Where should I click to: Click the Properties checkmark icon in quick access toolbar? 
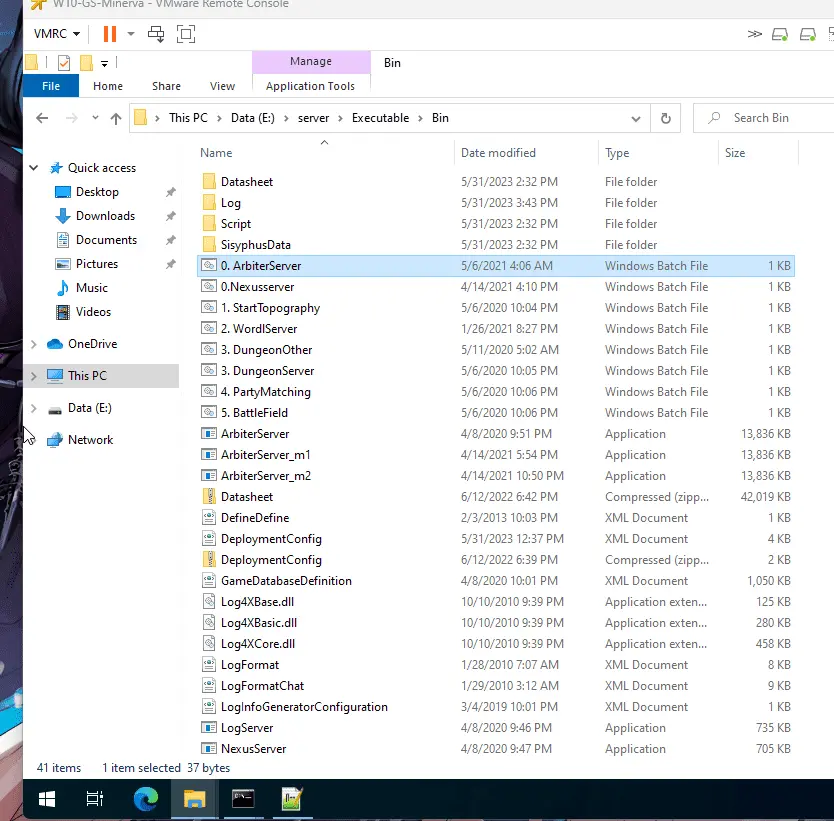tap(64, 63)
